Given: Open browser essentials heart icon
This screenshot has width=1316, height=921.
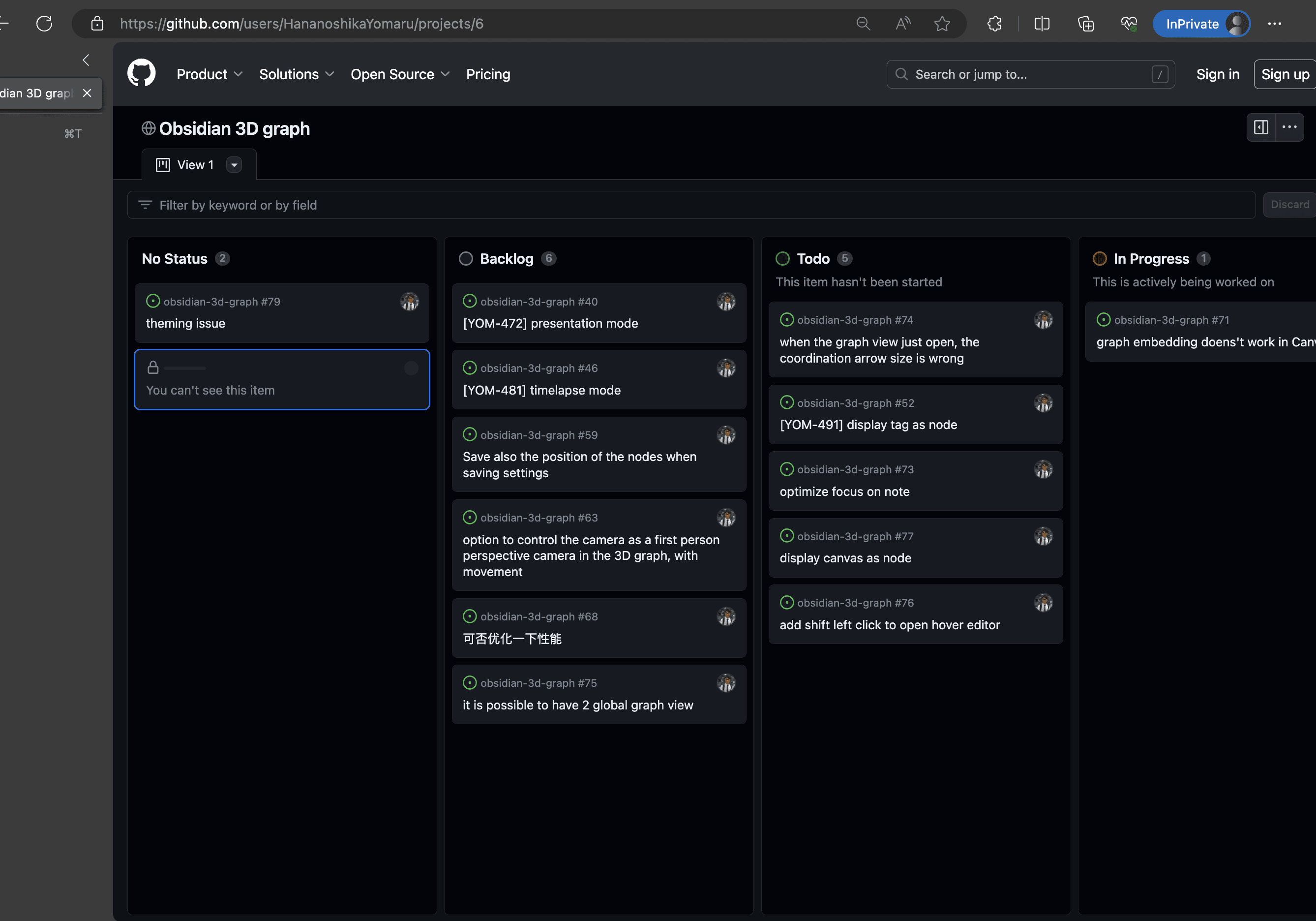Looking at the screenshot, I should (1129, 24).
